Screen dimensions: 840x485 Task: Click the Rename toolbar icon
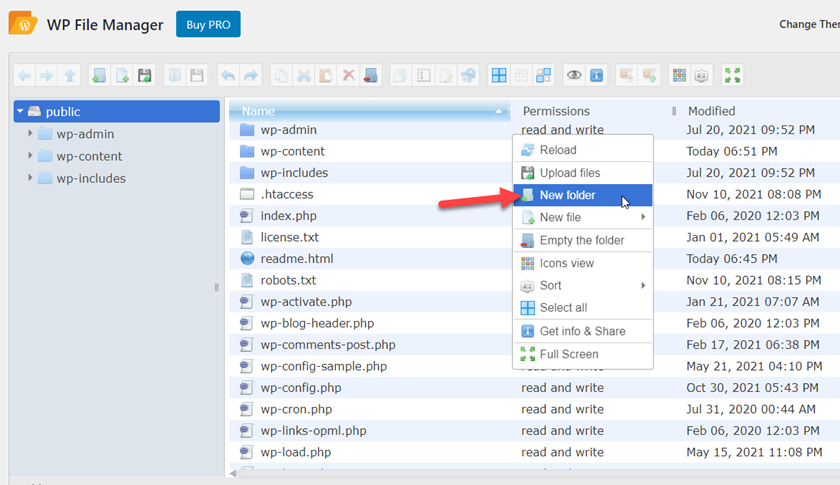pyautogui.click(x=423, y=76)
